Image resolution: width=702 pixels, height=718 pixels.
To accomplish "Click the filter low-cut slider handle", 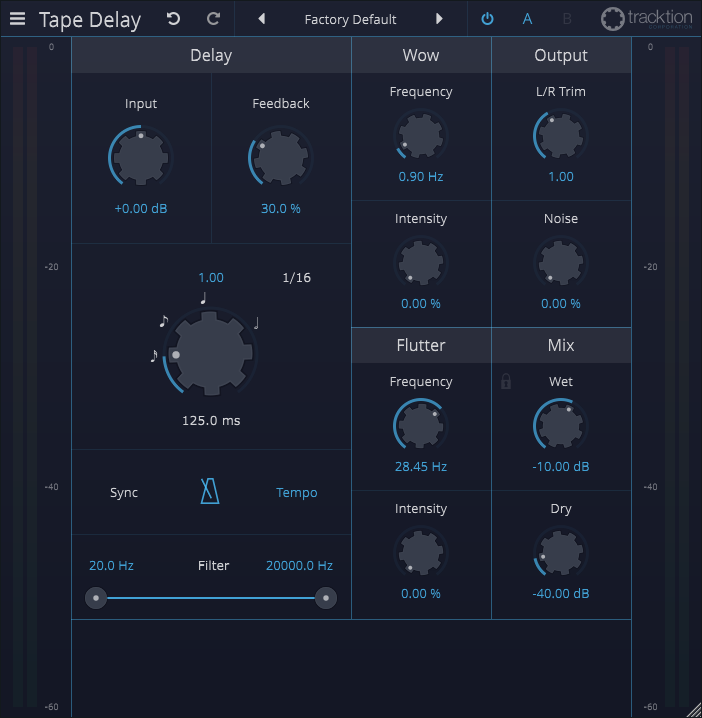I will 96,598.
